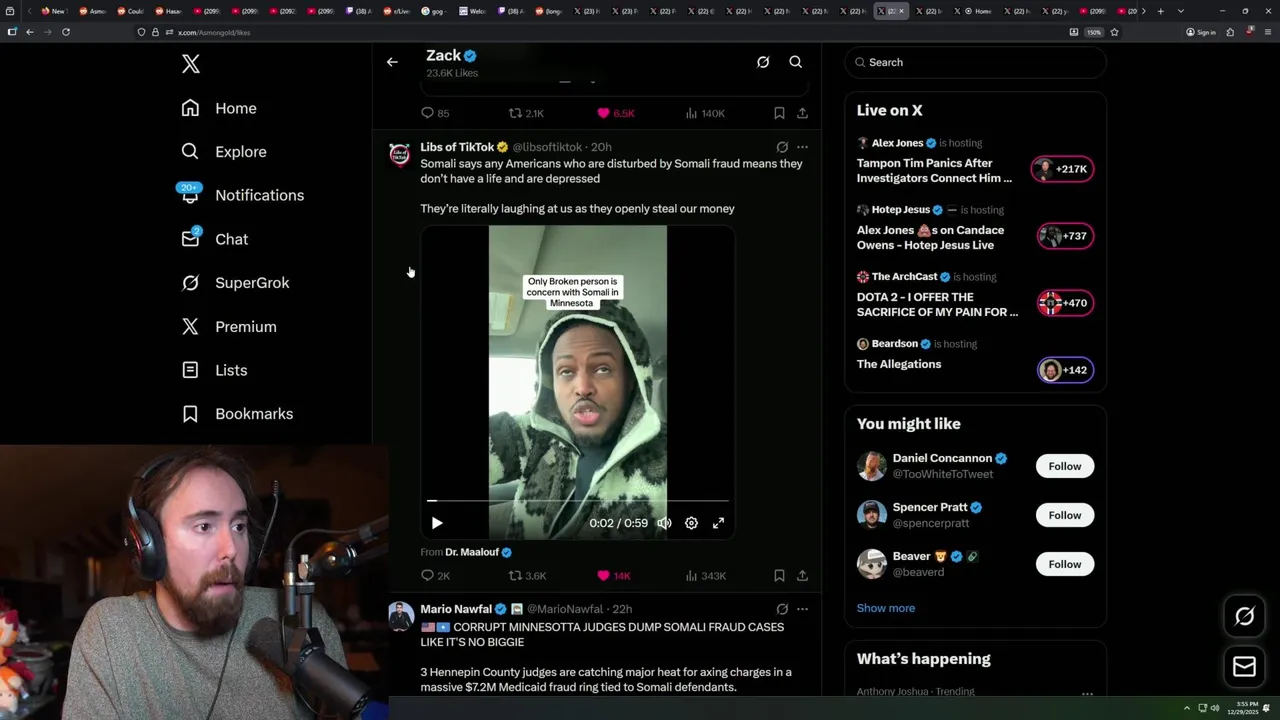Follow Spencer Pratt
Screen dimensions: 1280x720
click(1065, 515)
